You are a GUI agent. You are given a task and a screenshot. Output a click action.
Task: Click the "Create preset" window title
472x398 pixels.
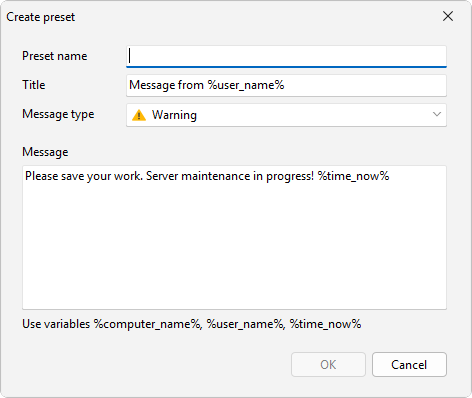coord(41,17)
